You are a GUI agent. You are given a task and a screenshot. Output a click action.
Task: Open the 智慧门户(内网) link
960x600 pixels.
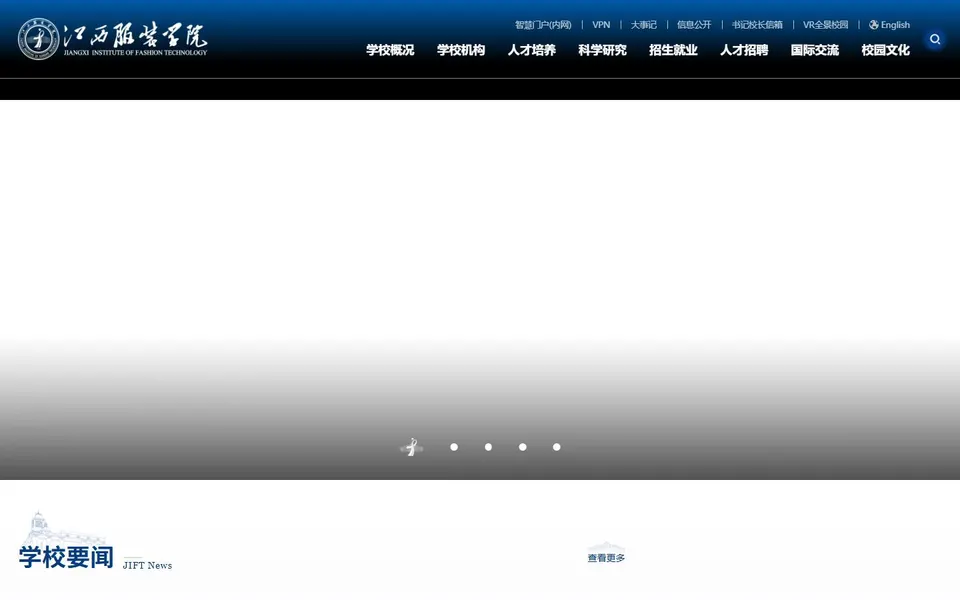point(543,24)
